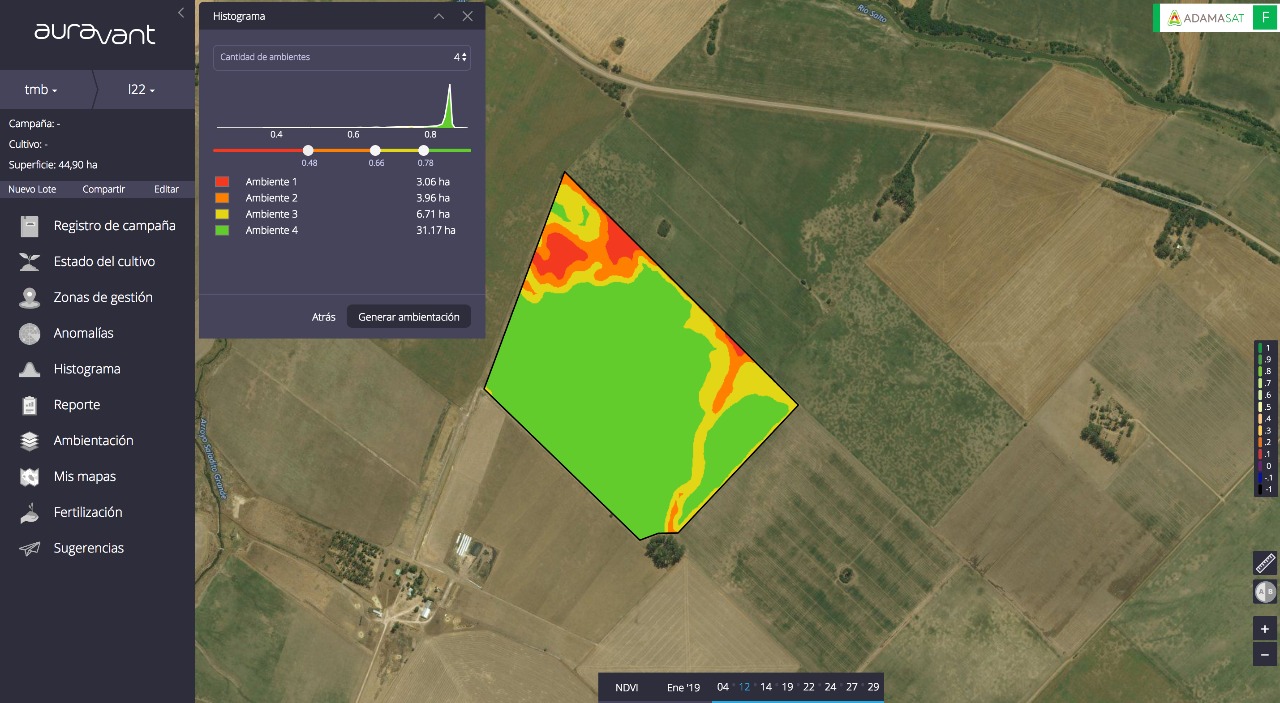Open the l22 field dropdown

point(141,90)
